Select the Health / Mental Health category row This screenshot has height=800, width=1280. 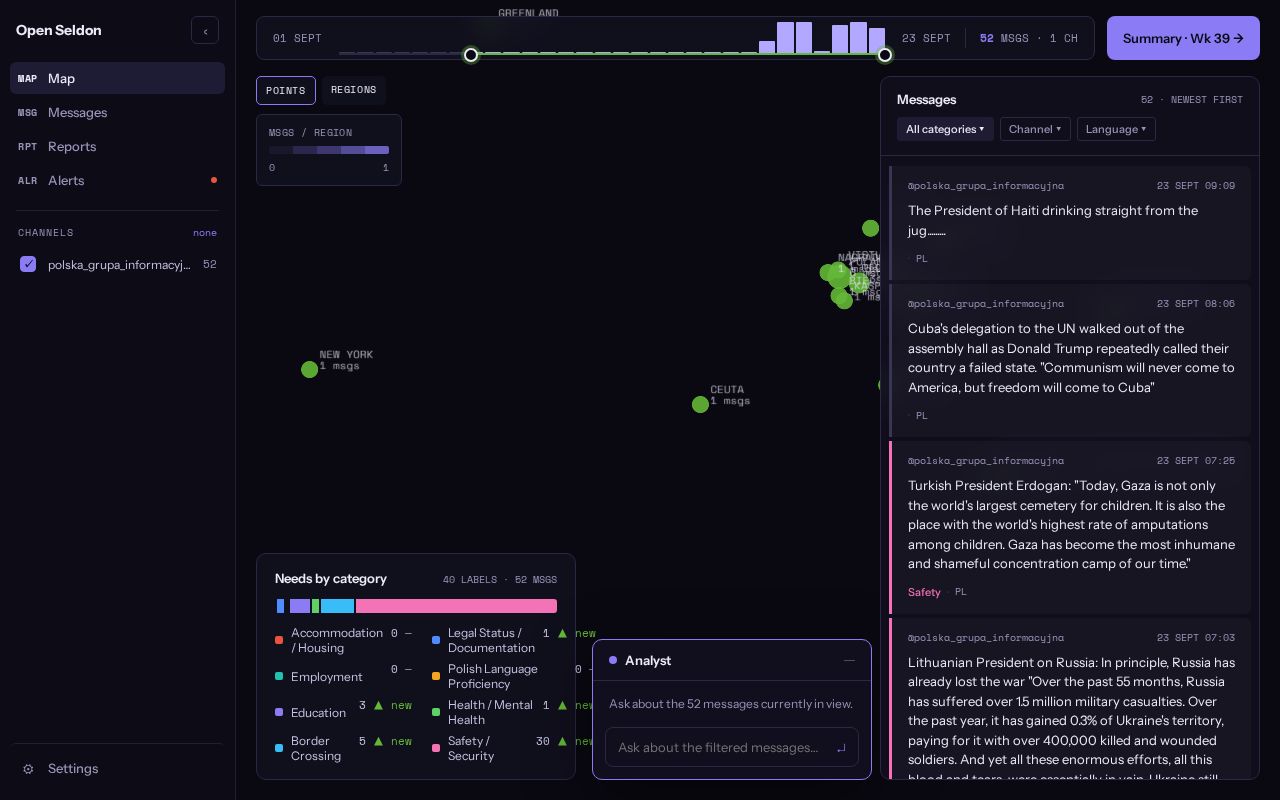click(514, 712)
